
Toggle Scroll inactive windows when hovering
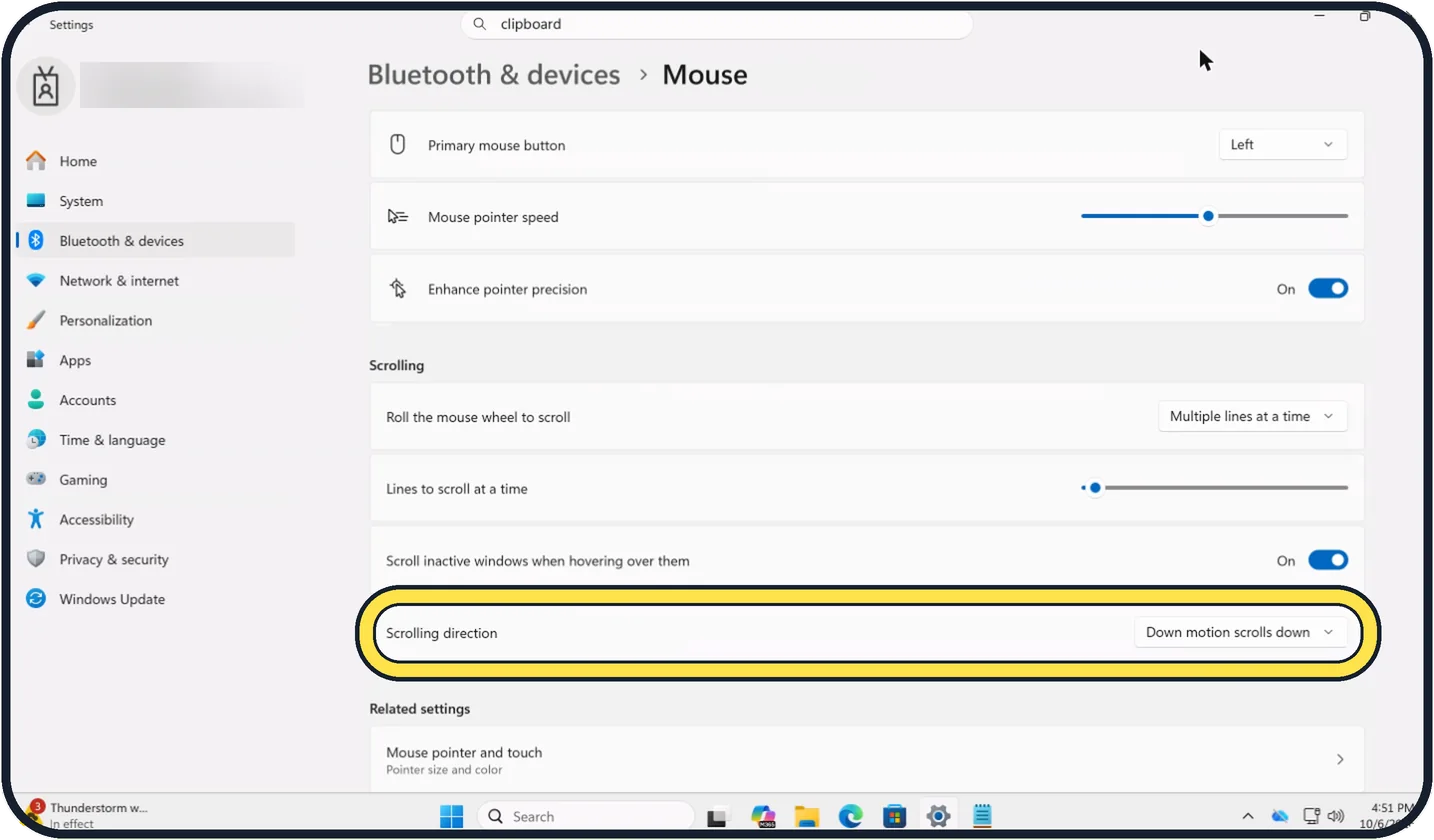[x=1328, y=561]
